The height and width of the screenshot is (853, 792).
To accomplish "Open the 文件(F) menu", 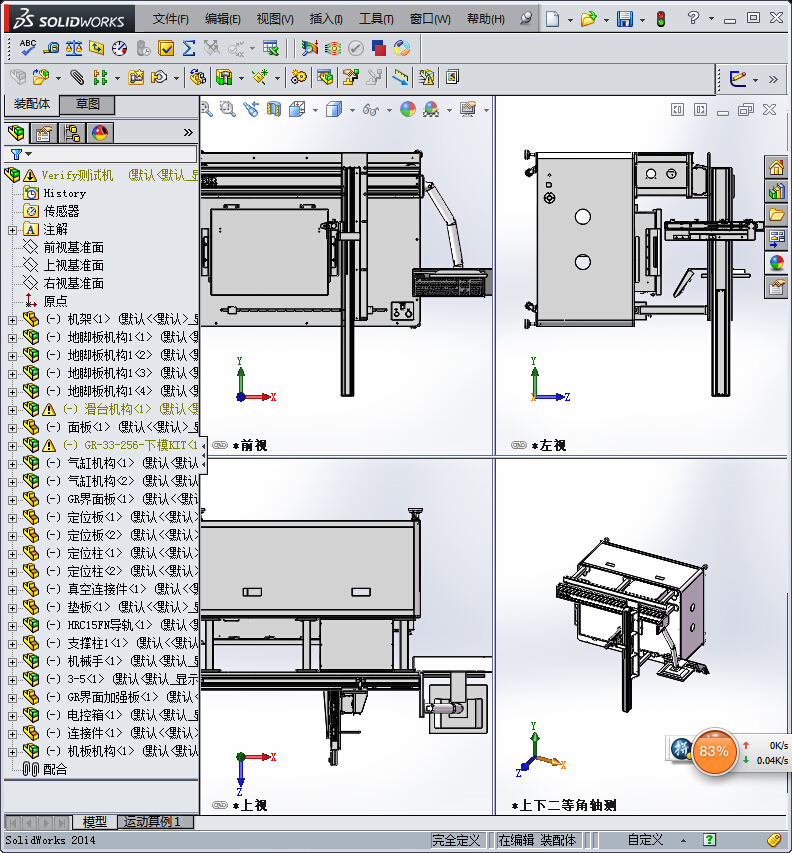I will pyautogui.click(x=170, y=19).
